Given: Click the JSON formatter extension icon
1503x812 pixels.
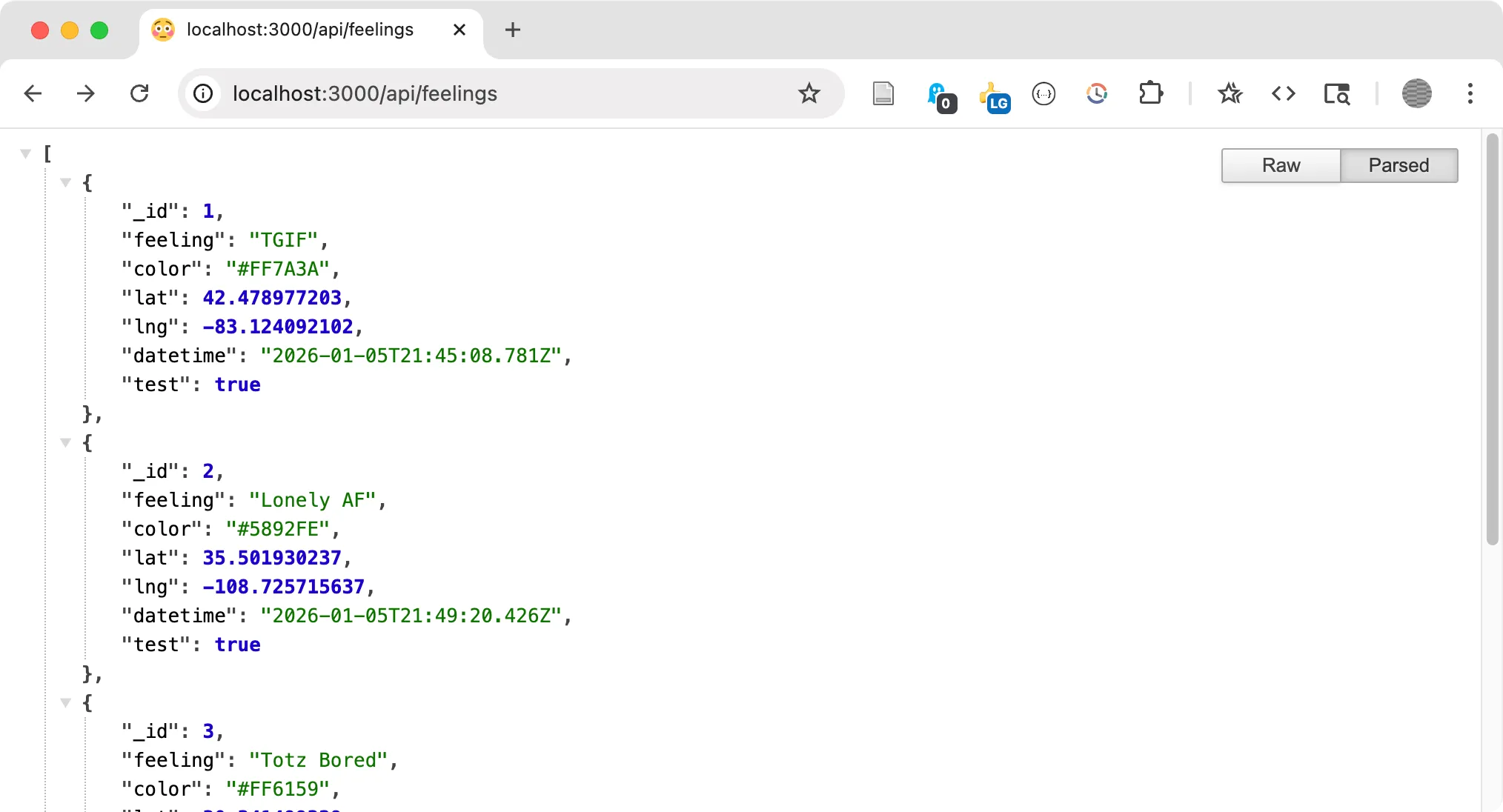Looking at the screenshot, I should [1044, 94].
